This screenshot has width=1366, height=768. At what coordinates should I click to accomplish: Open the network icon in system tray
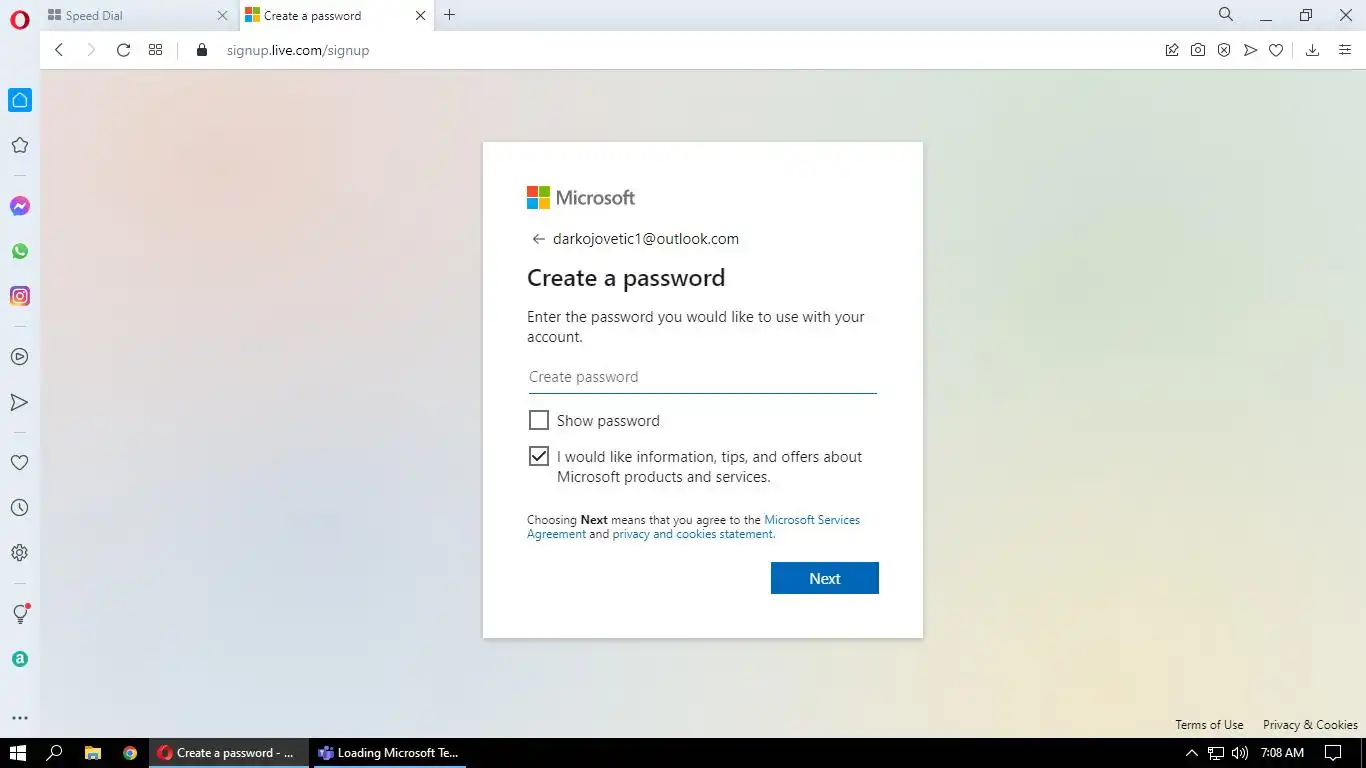1216,753
